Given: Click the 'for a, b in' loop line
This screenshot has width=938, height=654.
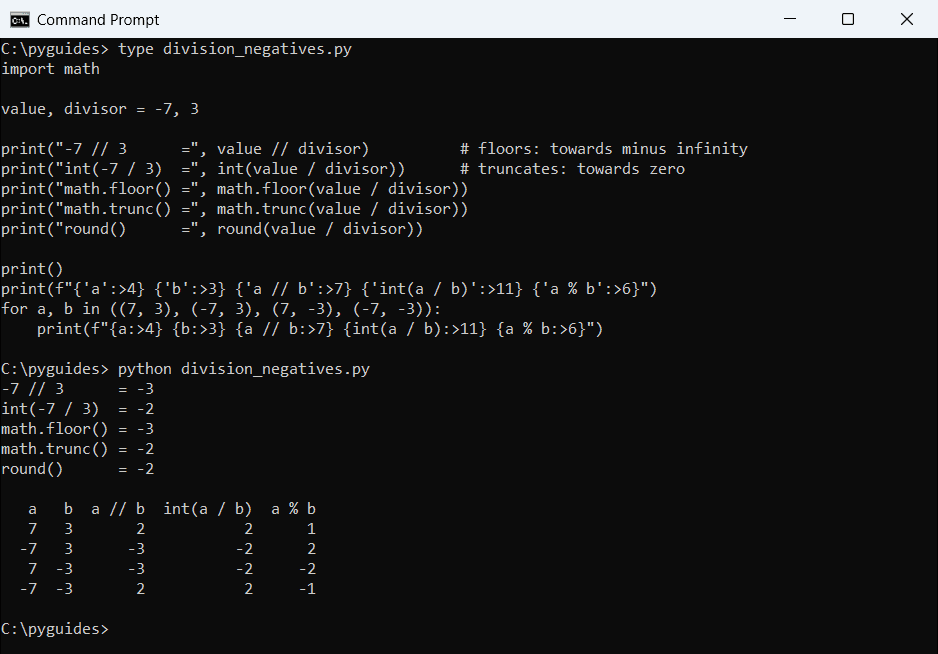Looking at the screenshot, I should click(221, 309).
